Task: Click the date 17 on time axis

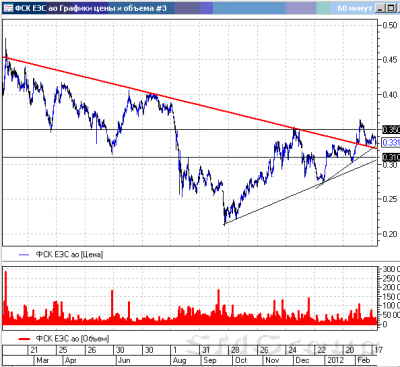Action: (x=378, y=350)
